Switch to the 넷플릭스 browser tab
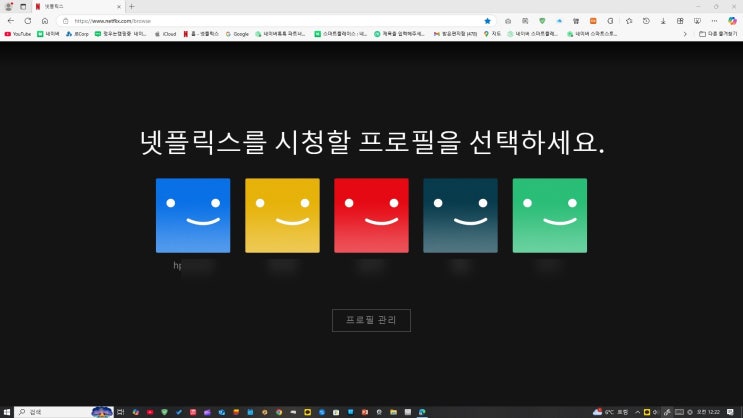The width and height of the screenshot is (743, 418). (78, 7)
